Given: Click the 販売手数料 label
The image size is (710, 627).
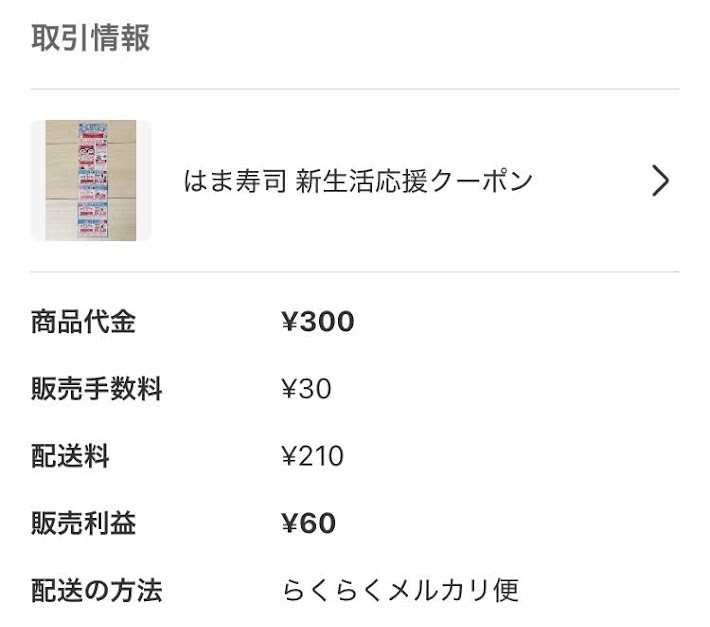Looking at the screenshot, I should [96, 389].
